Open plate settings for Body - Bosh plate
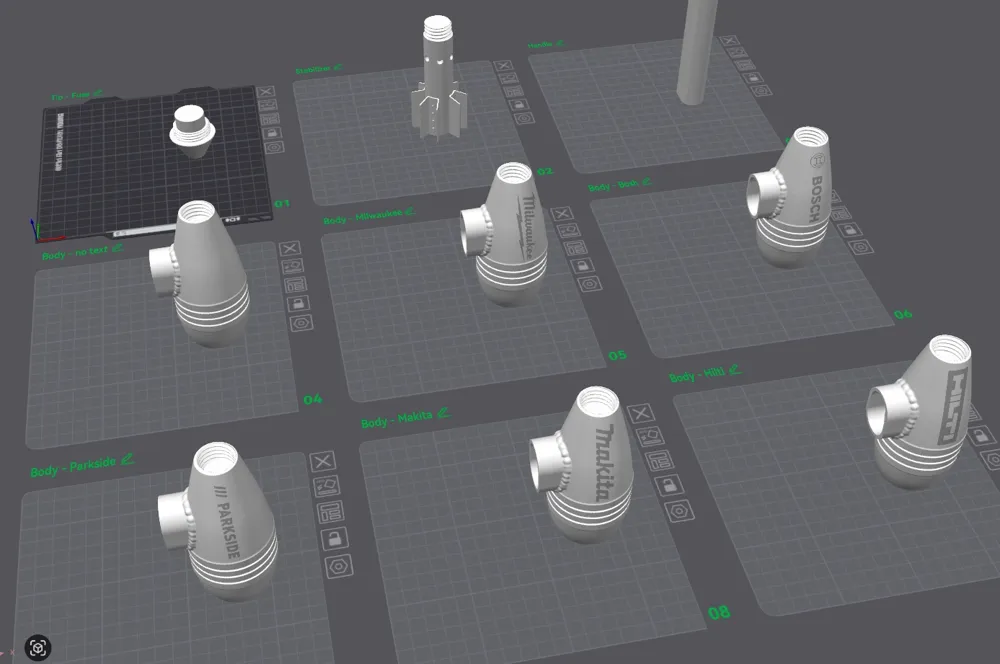Image resolution: width=1000 pixels, height=664 pixels. pyautogui.click(x=861, y=247)
